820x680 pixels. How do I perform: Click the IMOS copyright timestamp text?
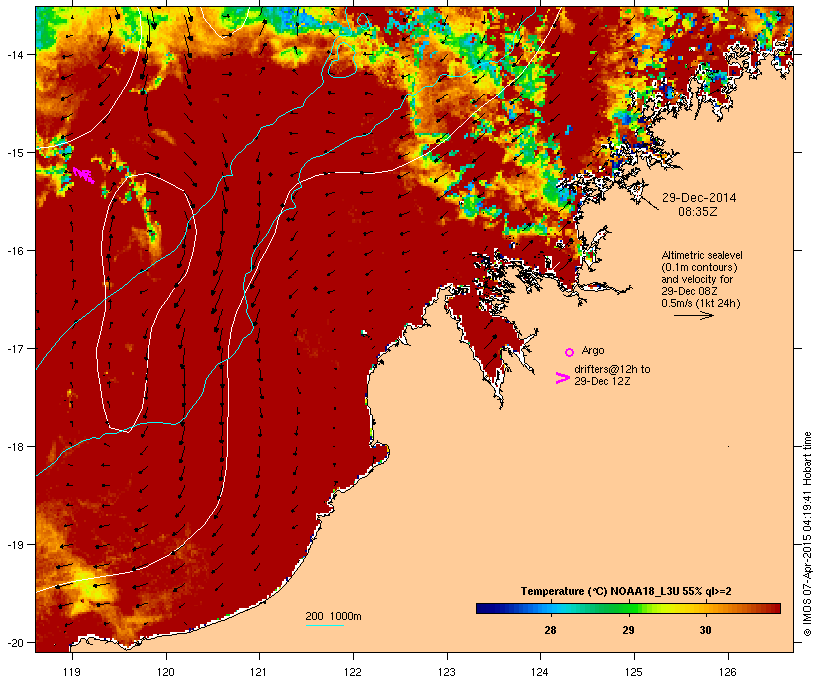coord(807,534)
